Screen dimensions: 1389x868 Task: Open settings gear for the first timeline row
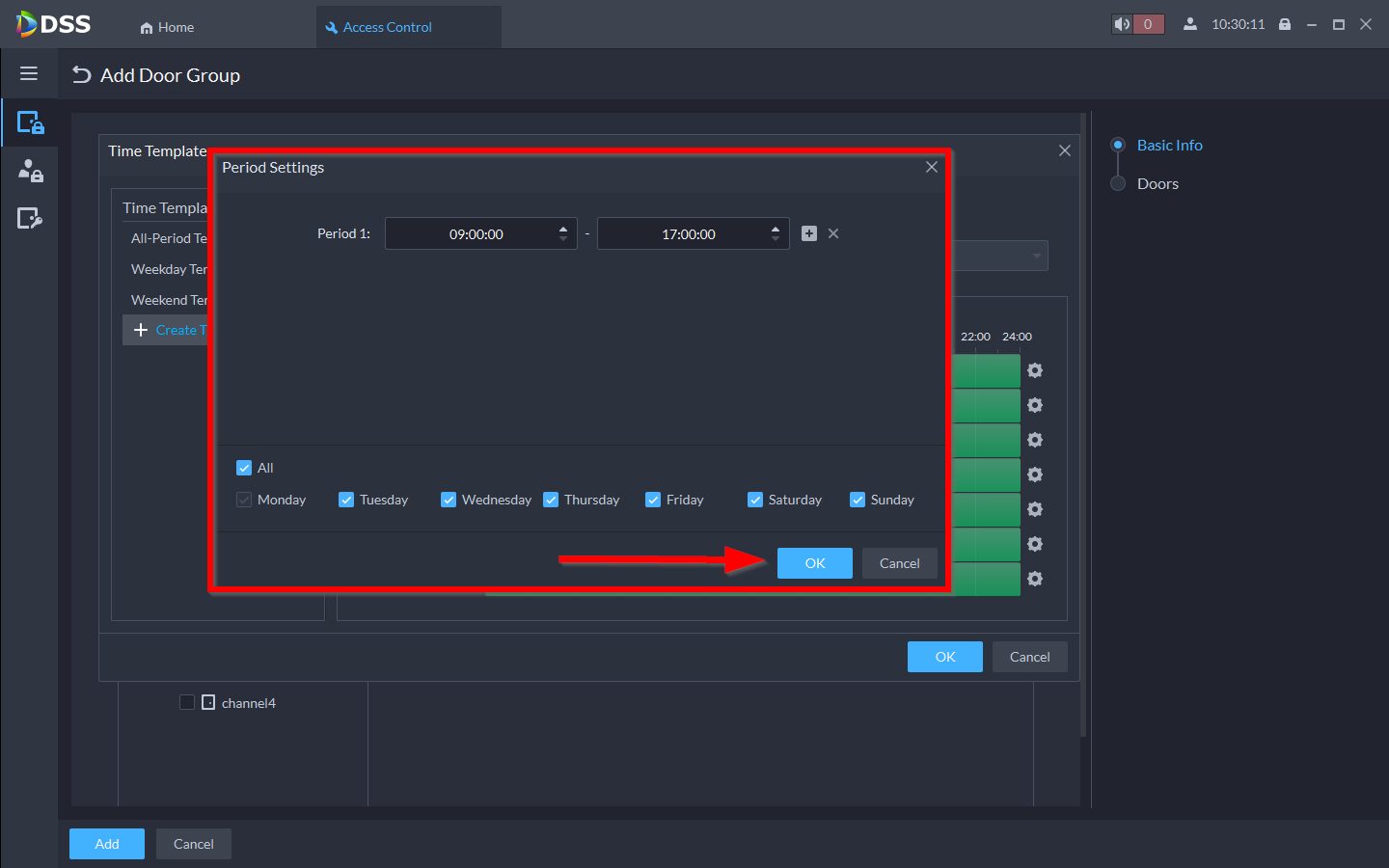[x=1035, y=370]
